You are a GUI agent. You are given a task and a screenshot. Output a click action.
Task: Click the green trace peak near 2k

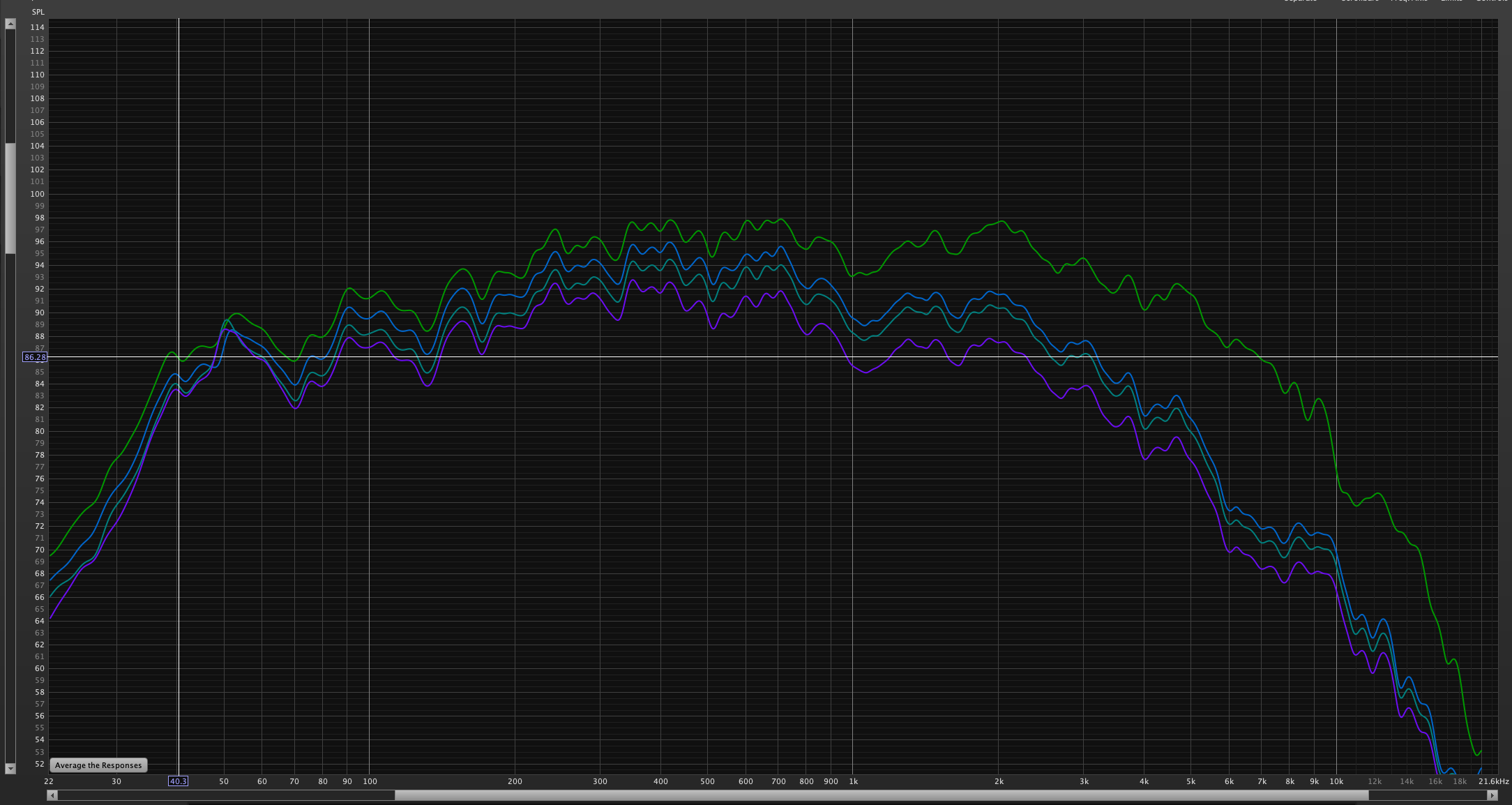(1002, 222)
